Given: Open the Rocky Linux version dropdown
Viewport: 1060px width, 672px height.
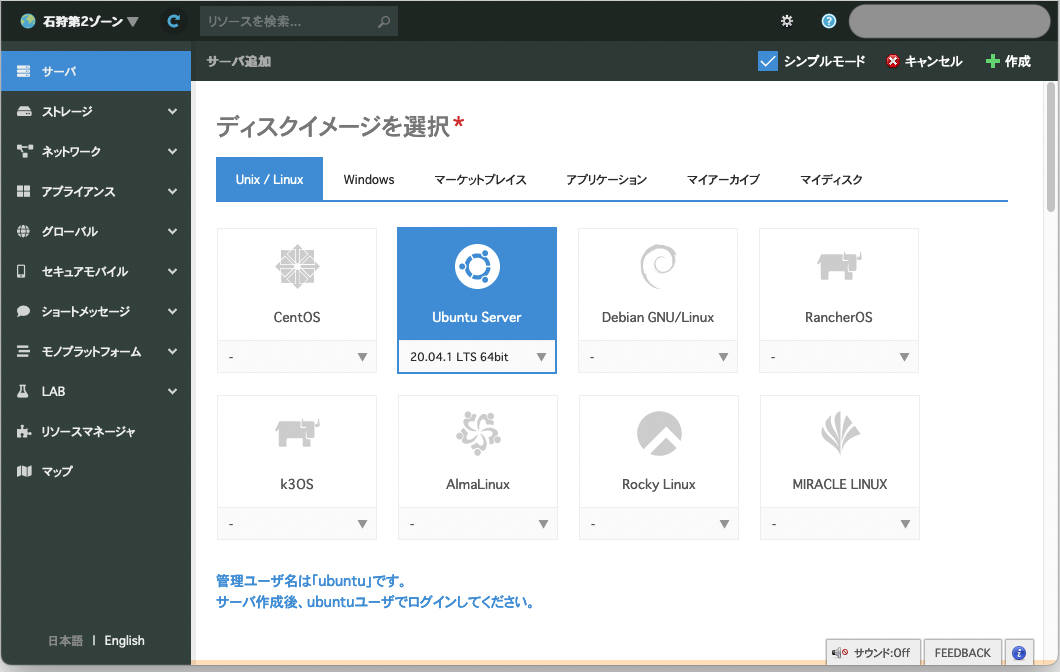Looking at the screenshot, I should tap(659, 523).
